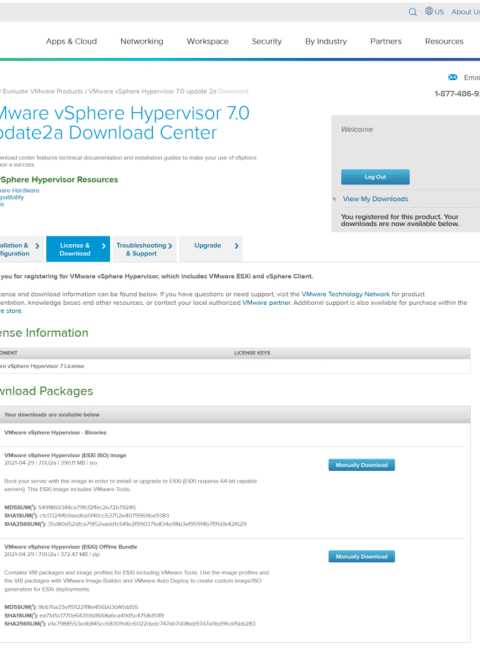Click the ISO image SHA256SUM value
This screenshot has width=480, height=650.
point(147,524)
